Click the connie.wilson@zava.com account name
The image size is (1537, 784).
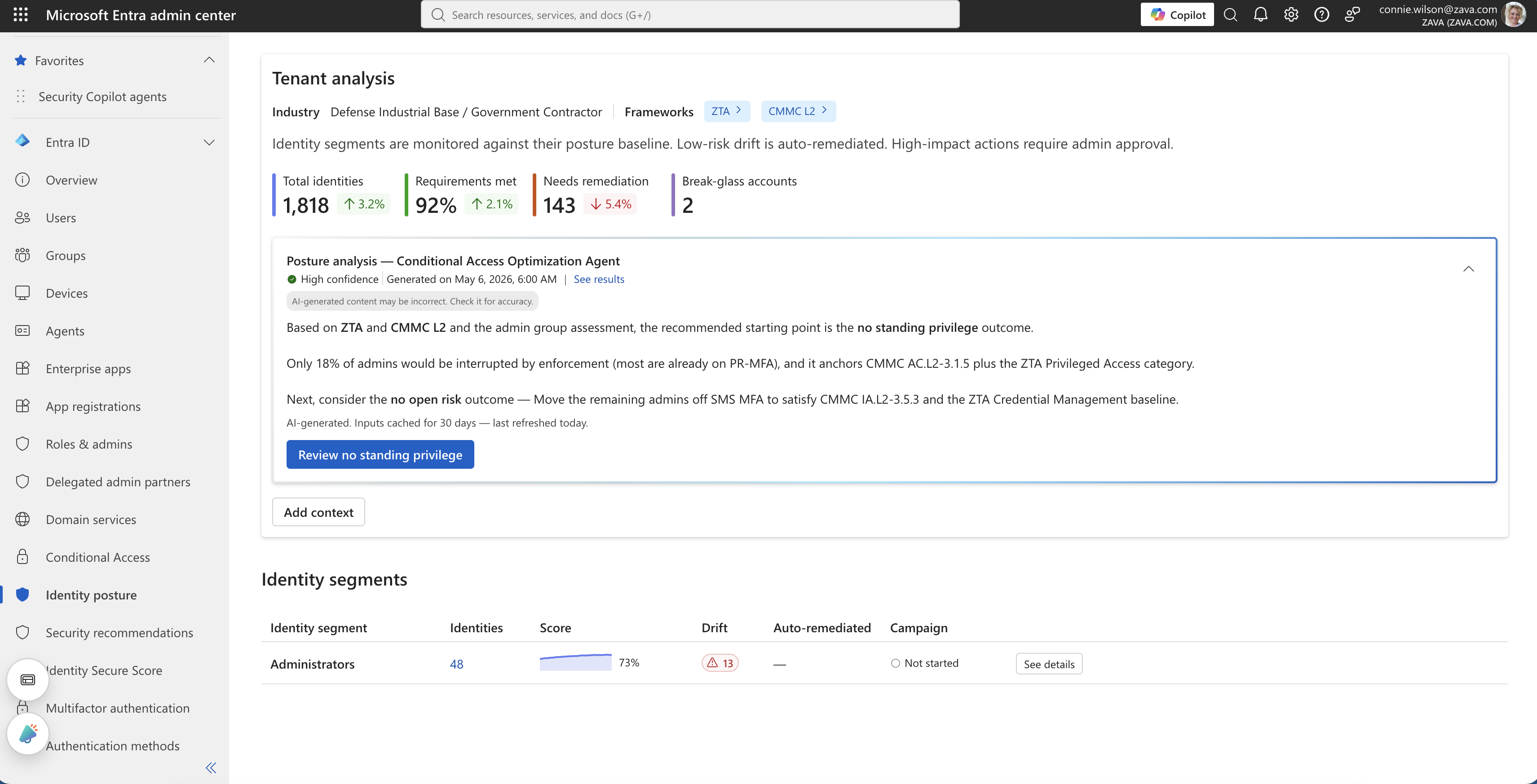click(1437, 9)
